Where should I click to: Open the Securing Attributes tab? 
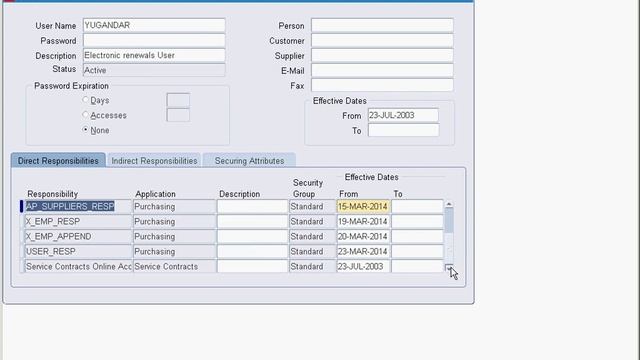[249, 160]
